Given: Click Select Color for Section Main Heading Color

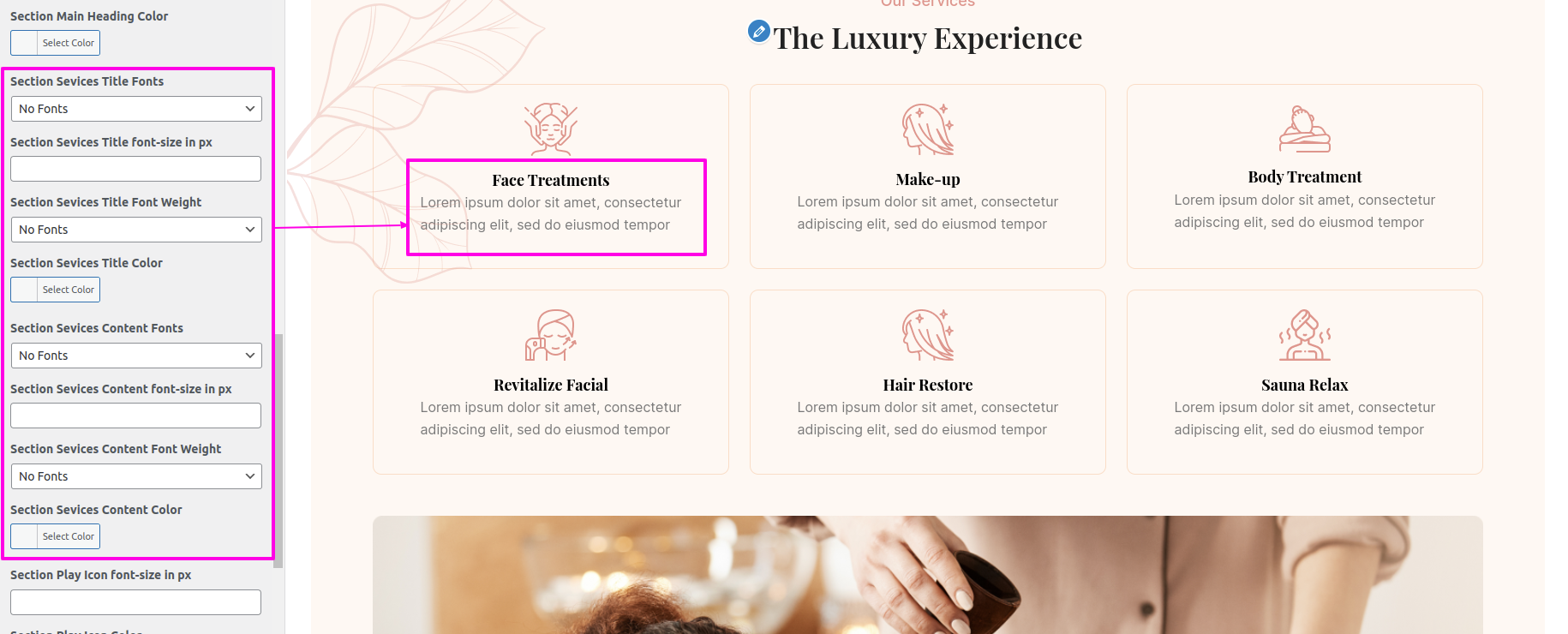Looking at the screenshot, I should 55,43.
